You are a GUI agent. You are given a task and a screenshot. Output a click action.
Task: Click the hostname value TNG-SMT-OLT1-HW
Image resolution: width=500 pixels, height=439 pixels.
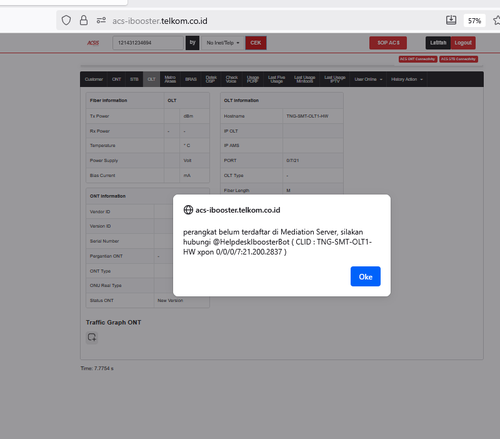point(307,116)
